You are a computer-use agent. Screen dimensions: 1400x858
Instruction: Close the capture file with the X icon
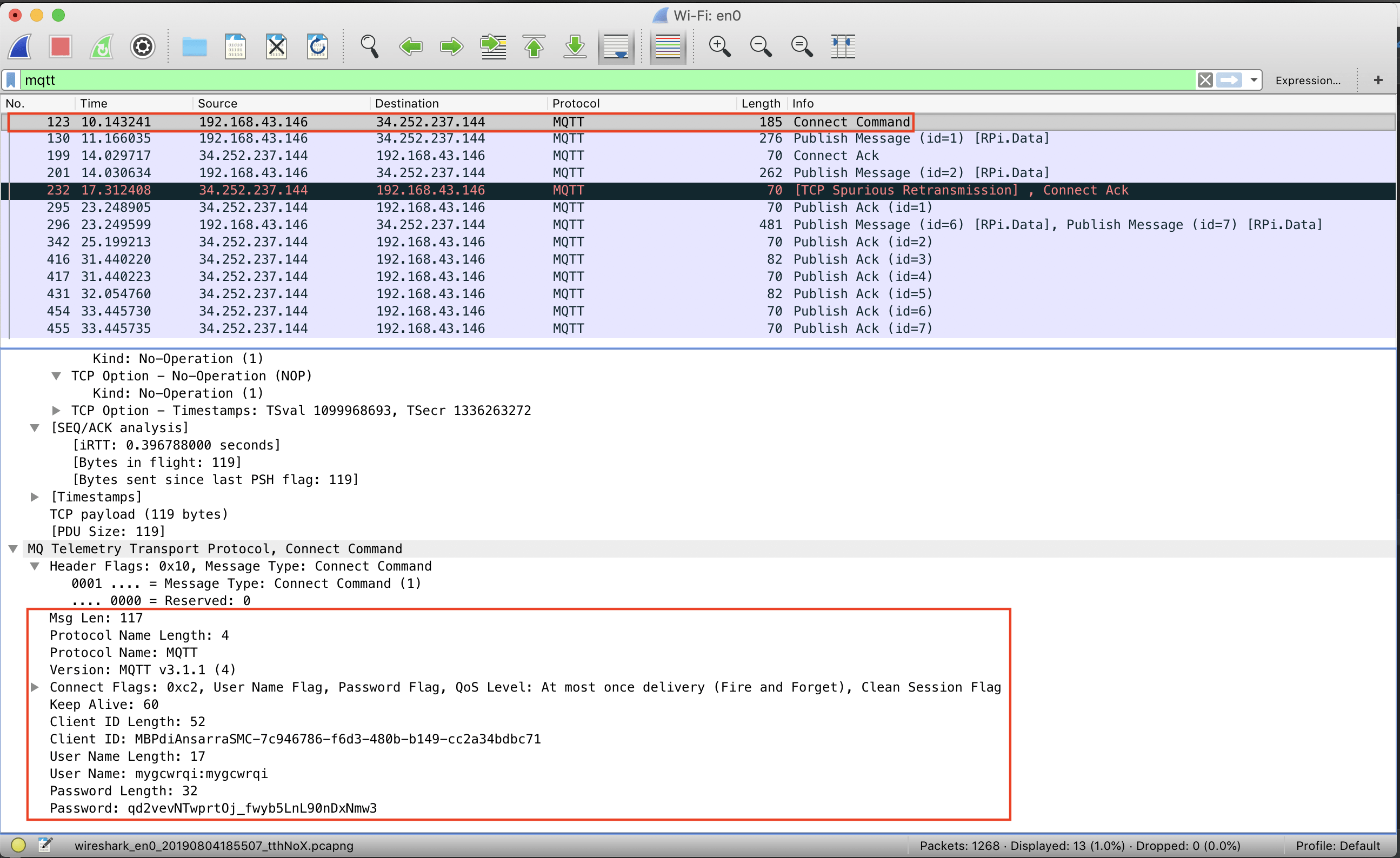[x=277, y=46]
